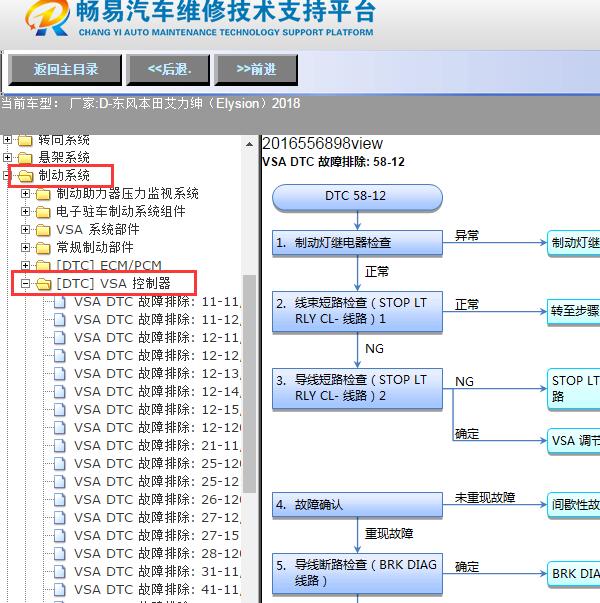This screenshot has width=600, height=603.
Task: Select 悬架系统 folder icon
Action: click(x=25, y=158)
